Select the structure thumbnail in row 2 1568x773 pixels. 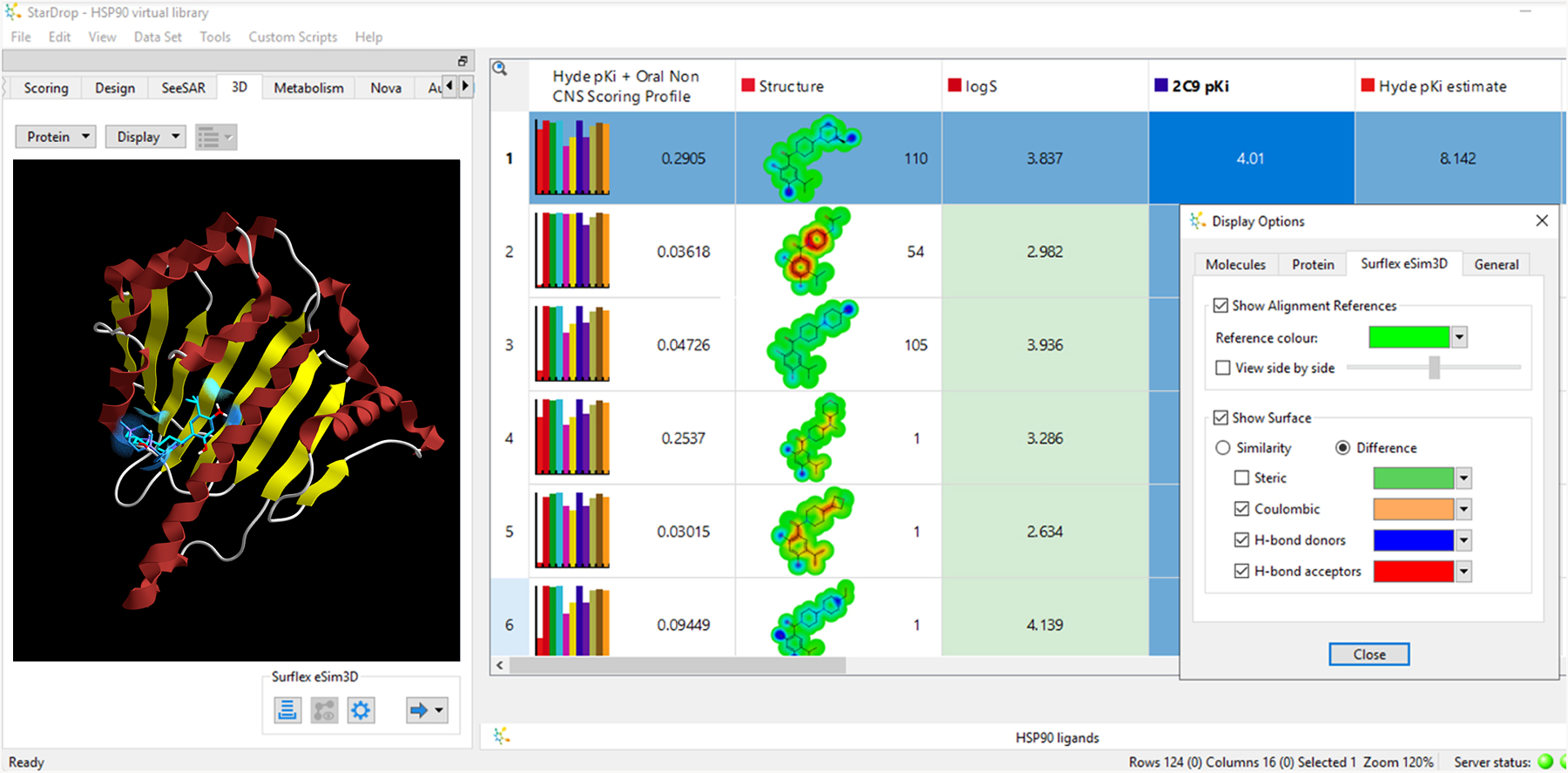pyautogui.click(x=810, y=251)
